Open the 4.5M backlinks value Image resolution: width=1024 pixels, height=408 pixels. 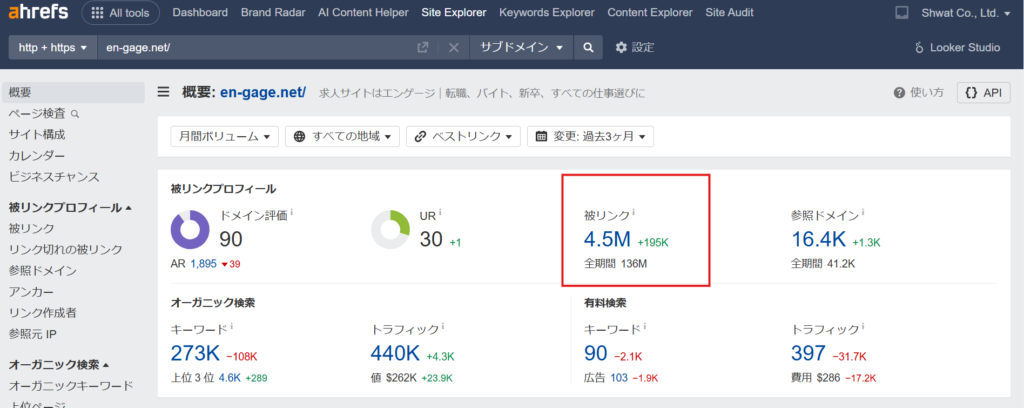pos(607,240)
